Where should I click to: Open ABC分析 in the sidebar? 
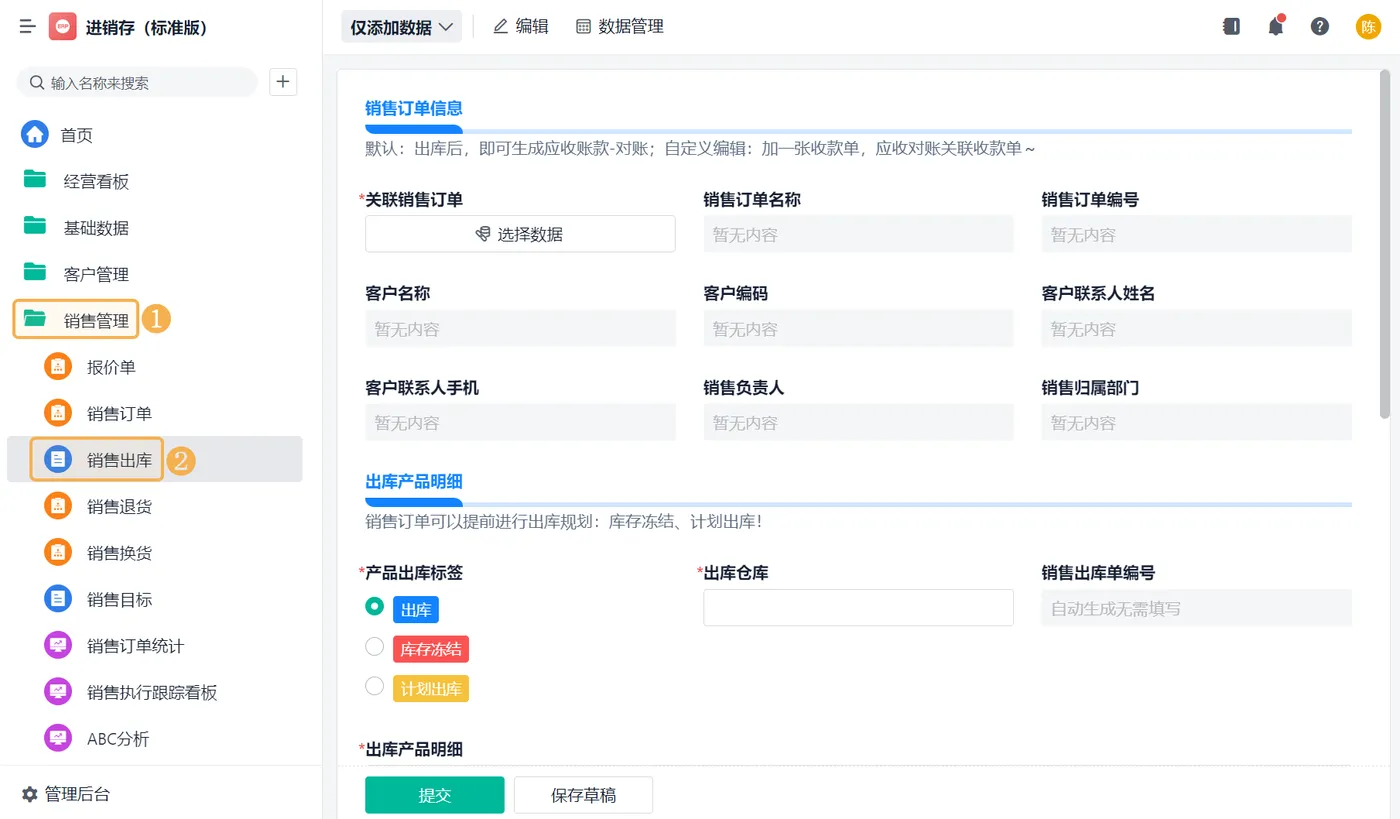(x=118, y=739)
